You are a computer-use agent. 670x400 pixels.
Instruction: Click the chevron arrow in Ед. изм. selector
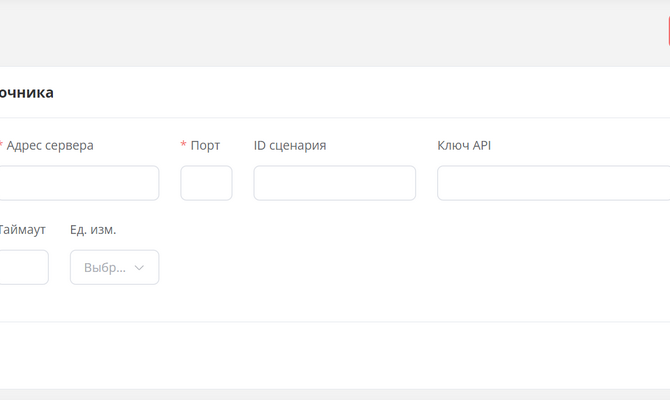139,268
